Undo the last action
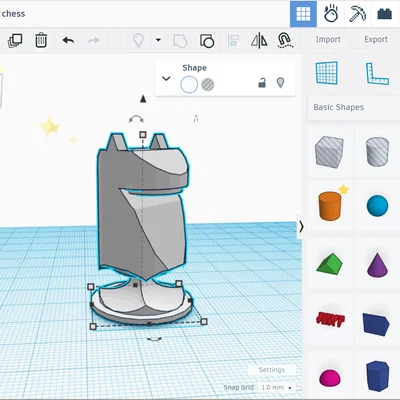The height and width of the screenshot is (400, 400). coord(68,40)
